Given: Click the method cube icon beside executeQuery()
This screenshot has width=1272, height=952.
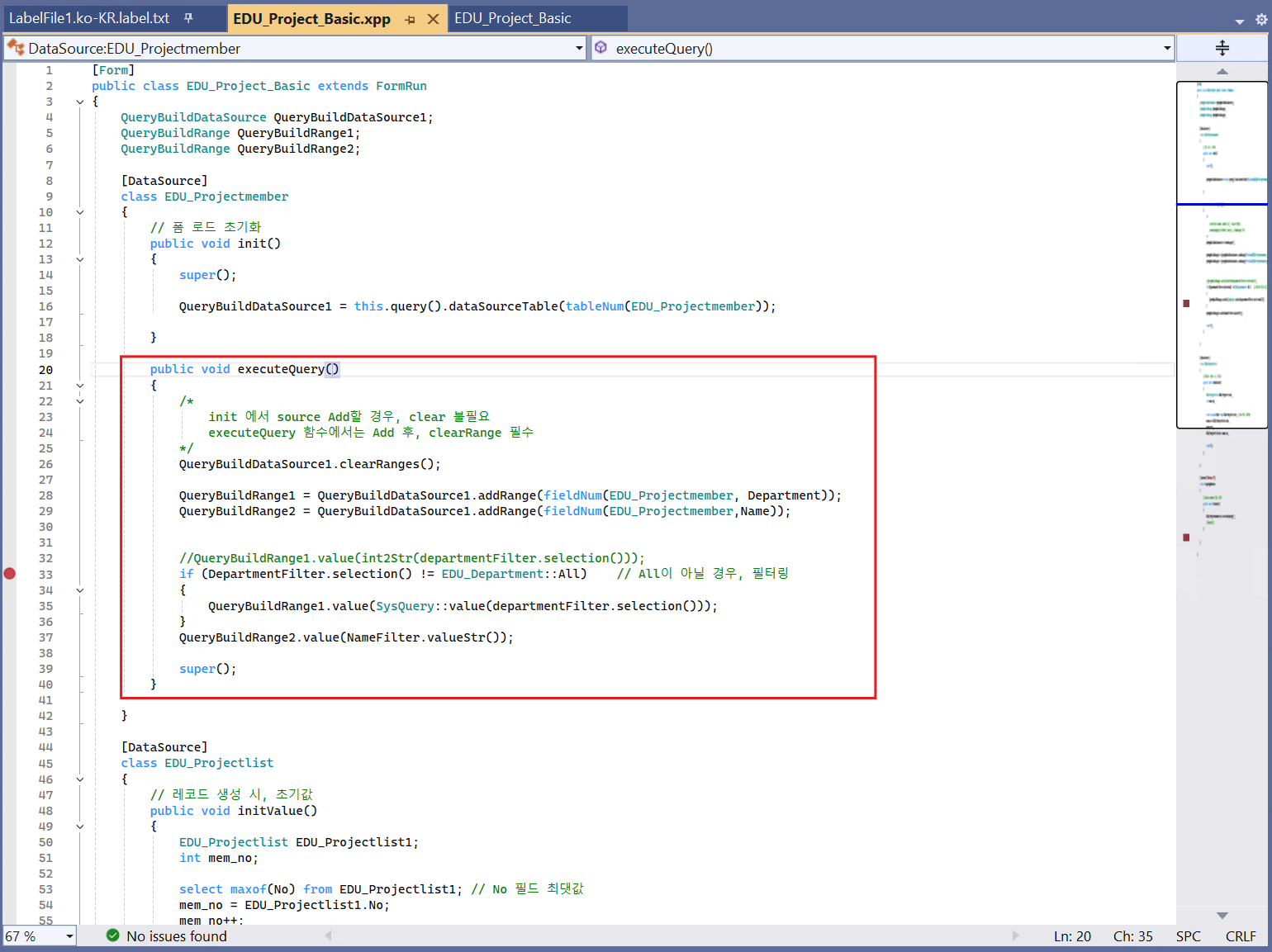Looking at the screenshot, I should tap(601, 48).
